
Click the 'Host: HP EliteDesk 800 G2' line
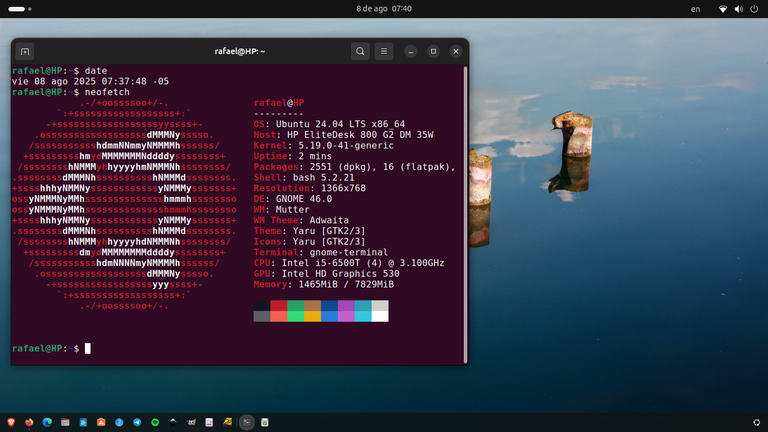pyautogui.click(x=343, y=135)
